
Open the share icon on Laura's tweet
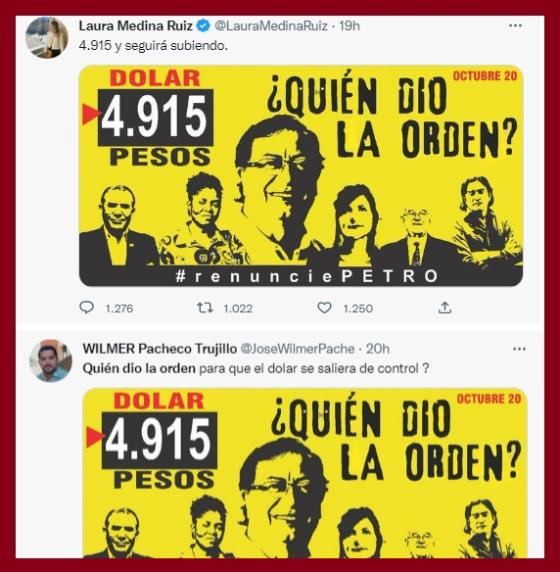coord(445,308)
